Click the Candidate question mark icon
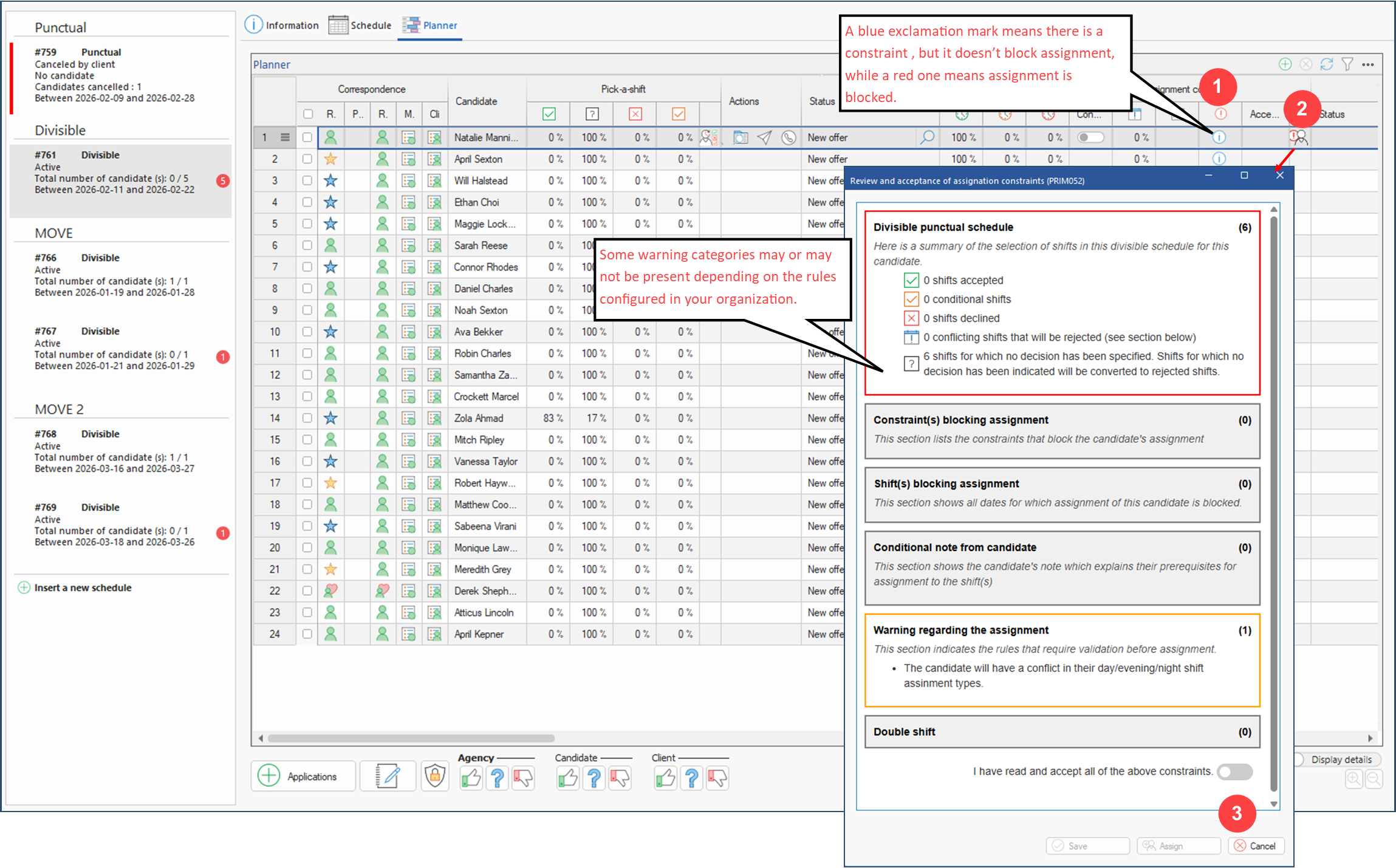The height and width of the screenshot is (868, 1396). tap(594, 777)
